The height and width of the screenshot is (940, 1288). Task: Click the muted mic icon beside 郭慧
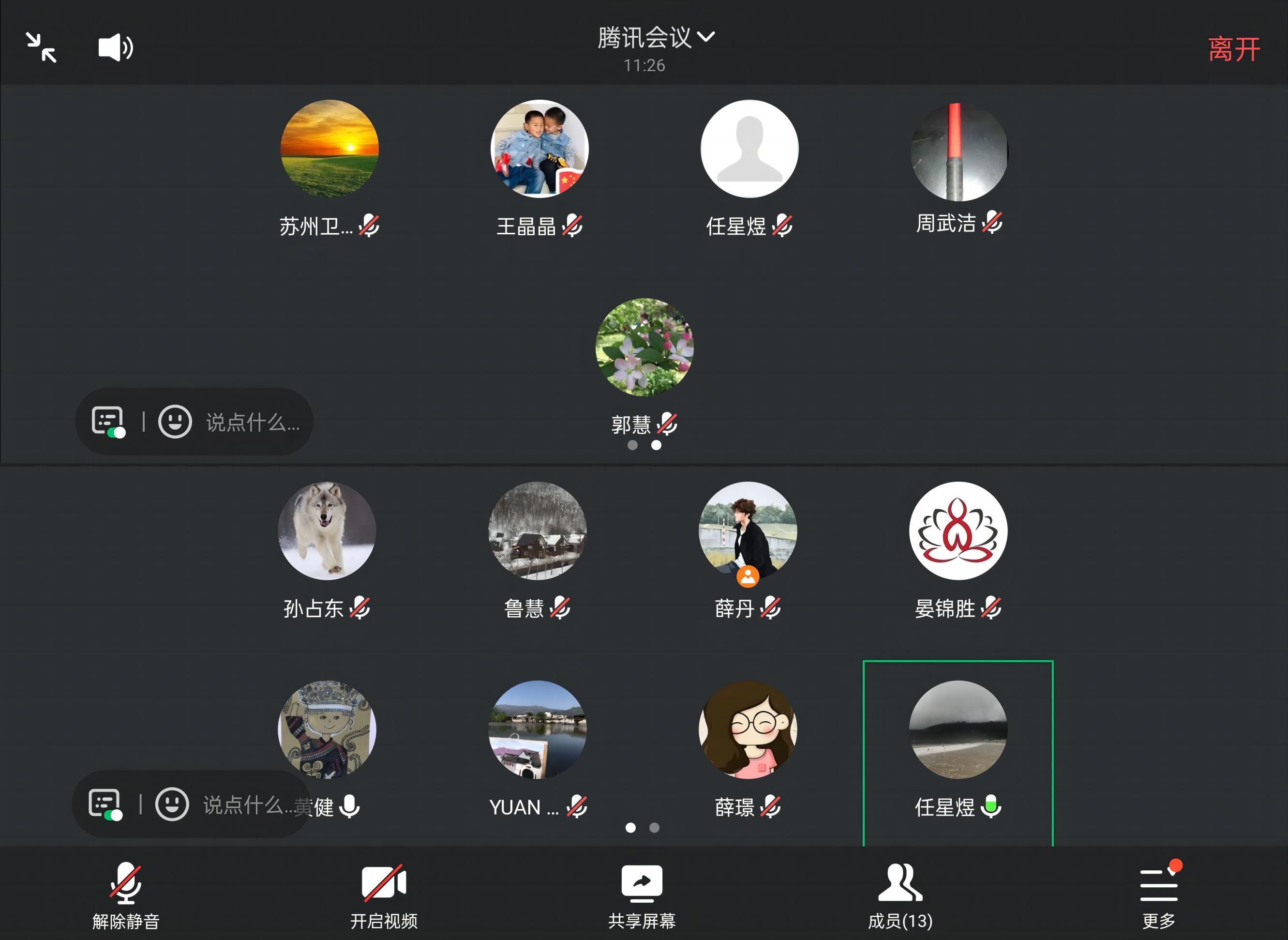(x=667, y=424)
